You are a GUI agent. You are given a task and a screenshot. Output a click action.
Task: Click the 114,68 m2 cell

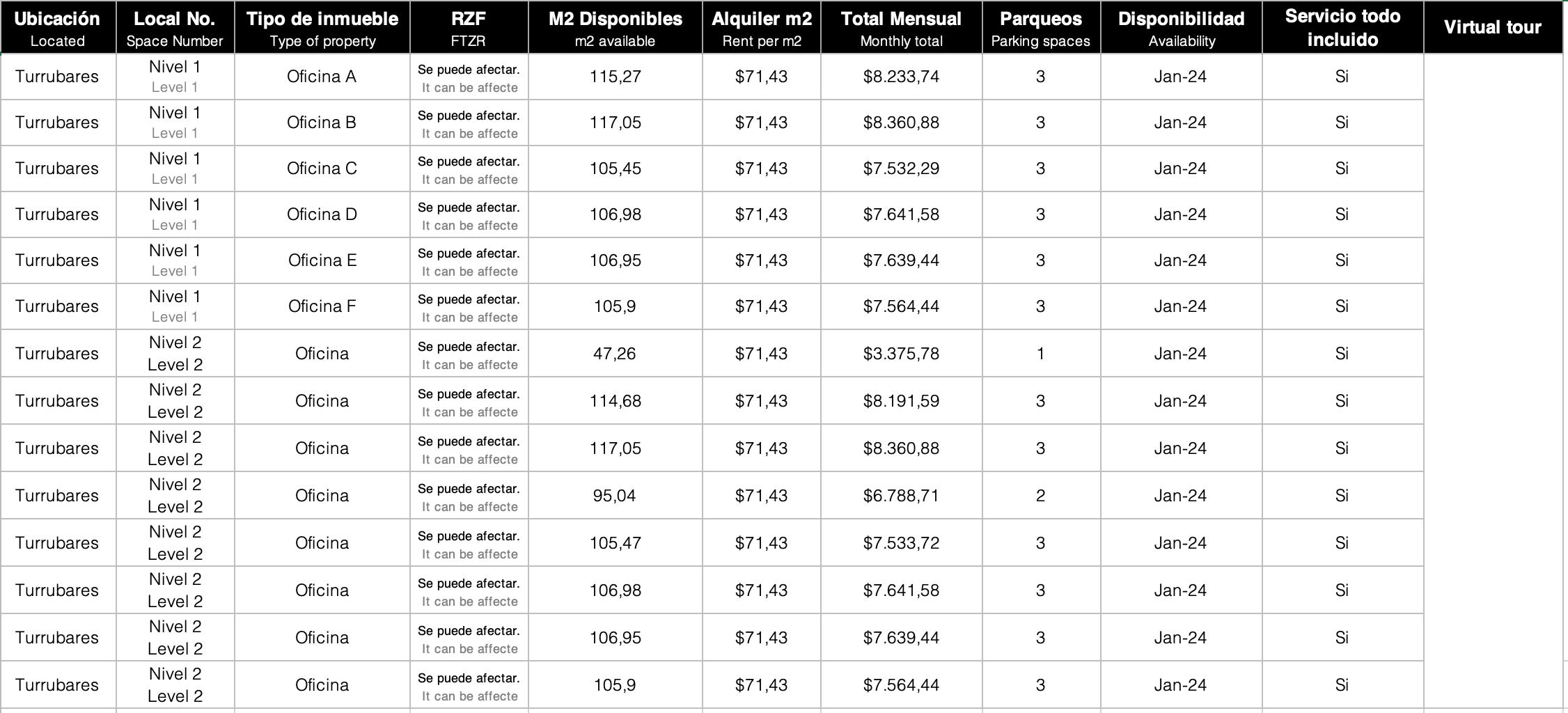tap(615, 401)
